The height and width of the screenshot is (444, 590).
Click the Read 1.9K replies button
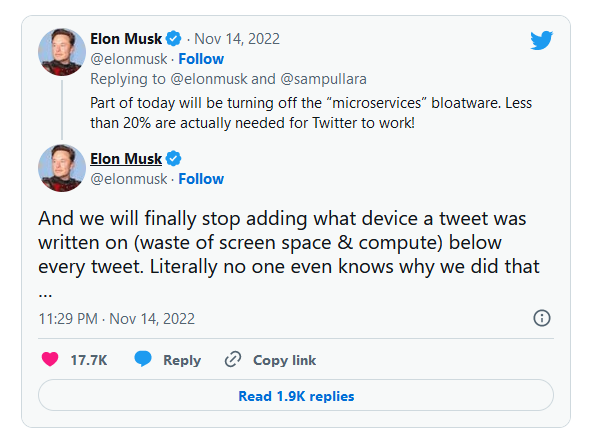click(296, 395)
